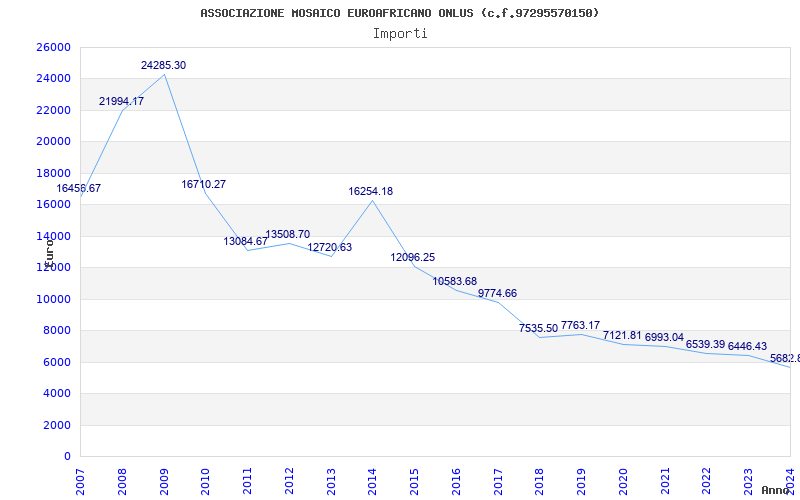Click the x-axis year 2015
This screenshot has width=800, height=500.
click(x=415, y=482)
